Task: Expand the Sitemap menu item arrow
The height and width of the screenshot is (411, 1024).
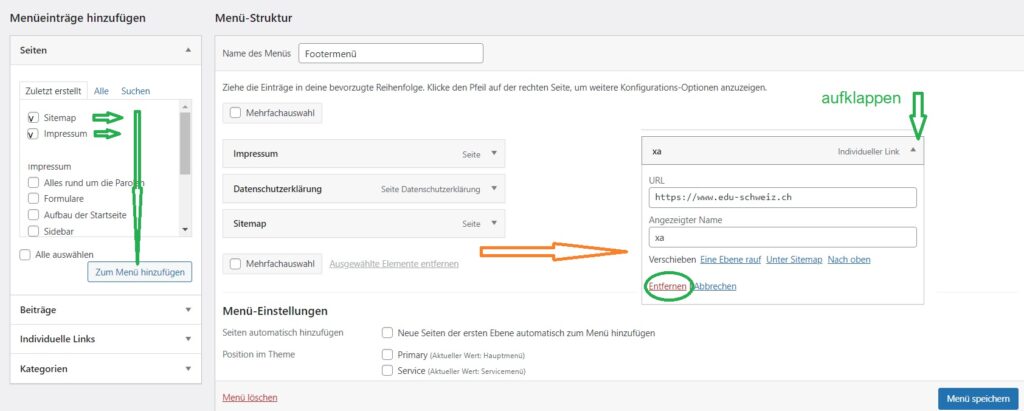Action: point(494,223)
